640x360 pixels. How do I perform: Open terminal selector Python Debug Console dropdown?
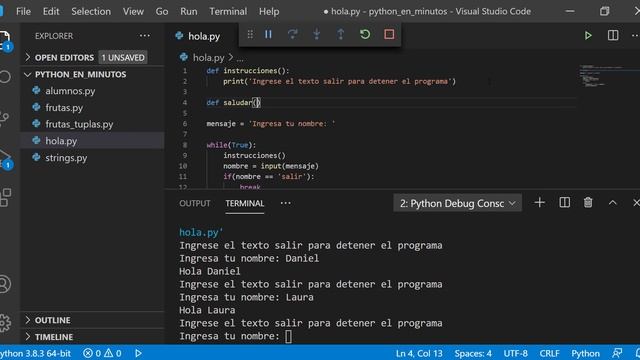tap(457, 203)
